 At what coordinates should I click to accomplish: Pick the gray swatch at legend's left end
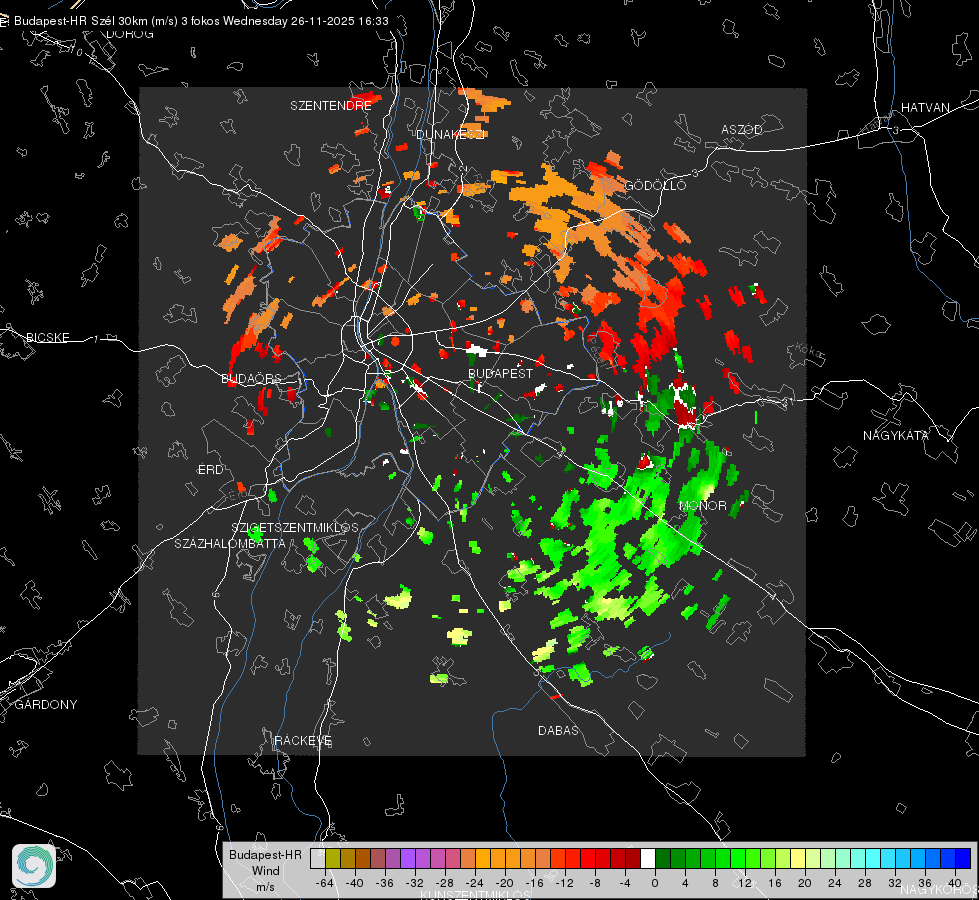click(x=318, y=858)
